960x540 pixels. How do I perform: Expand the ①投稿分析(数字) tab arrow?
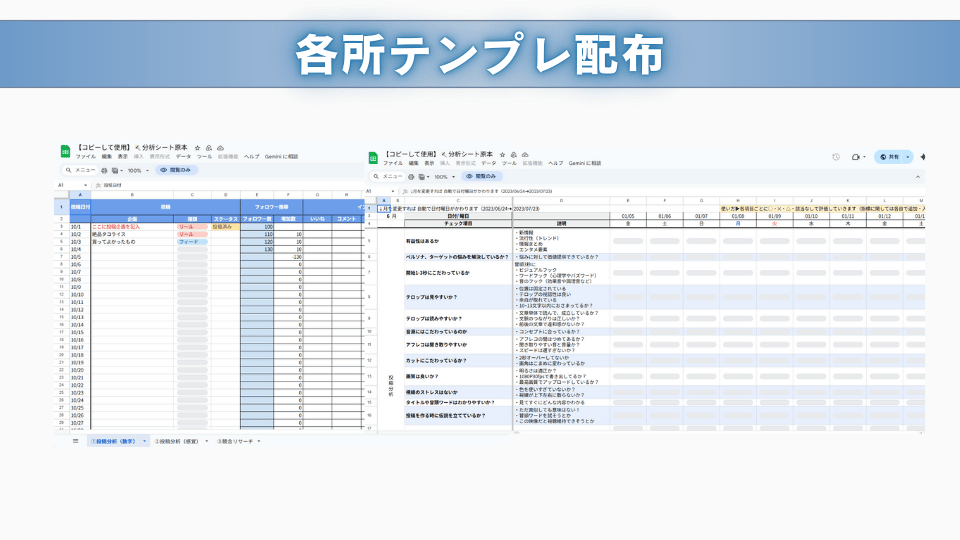point(145,440)
